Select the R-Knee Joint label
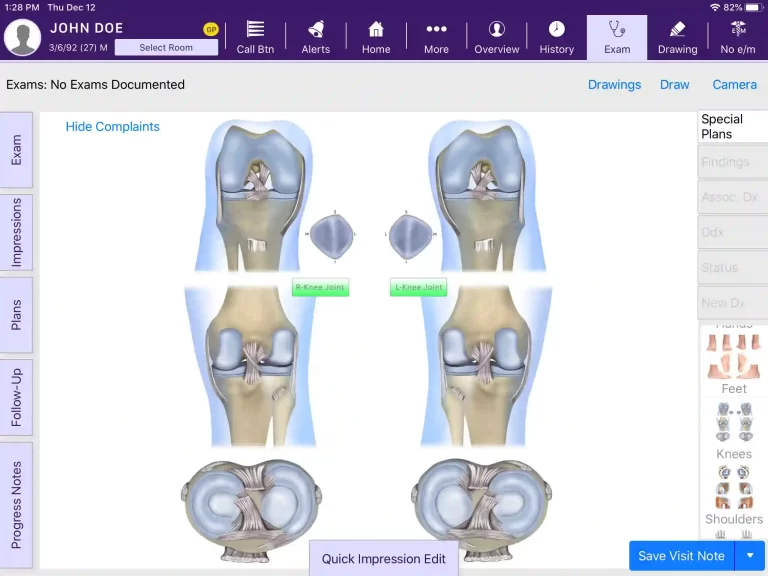 click(320, 287)
